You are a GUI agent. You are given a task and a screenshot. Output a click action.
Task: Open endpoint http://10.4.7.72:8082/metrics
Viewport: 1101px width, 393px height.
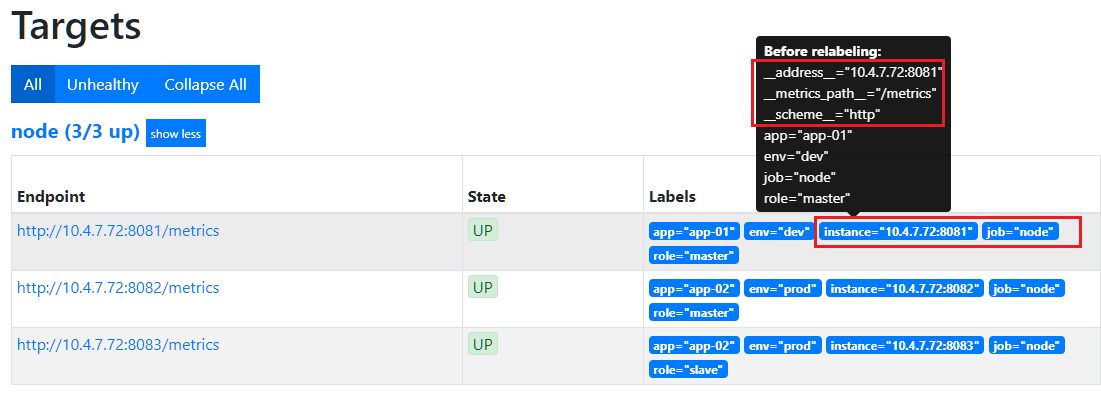click(118, 288)
